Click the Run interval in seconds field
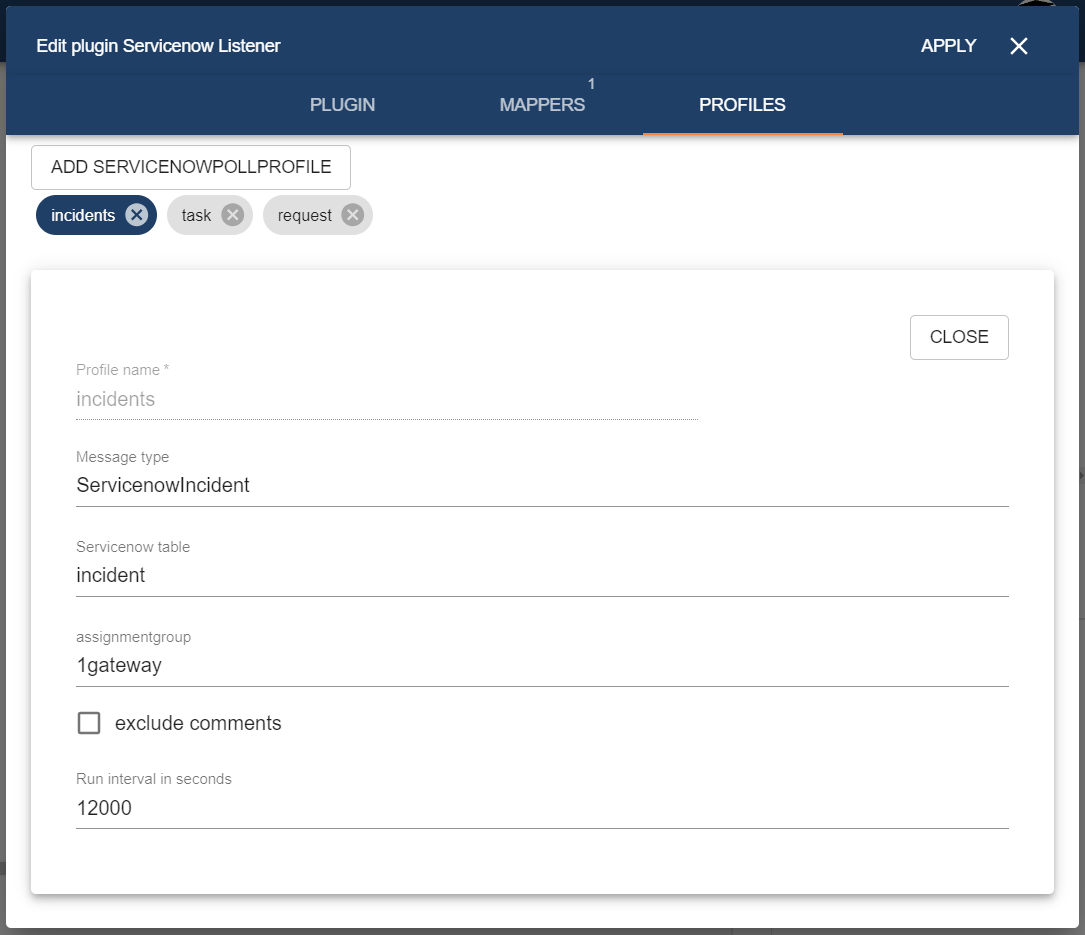This screenshot has width=1085, height=935. click(541, 808)
